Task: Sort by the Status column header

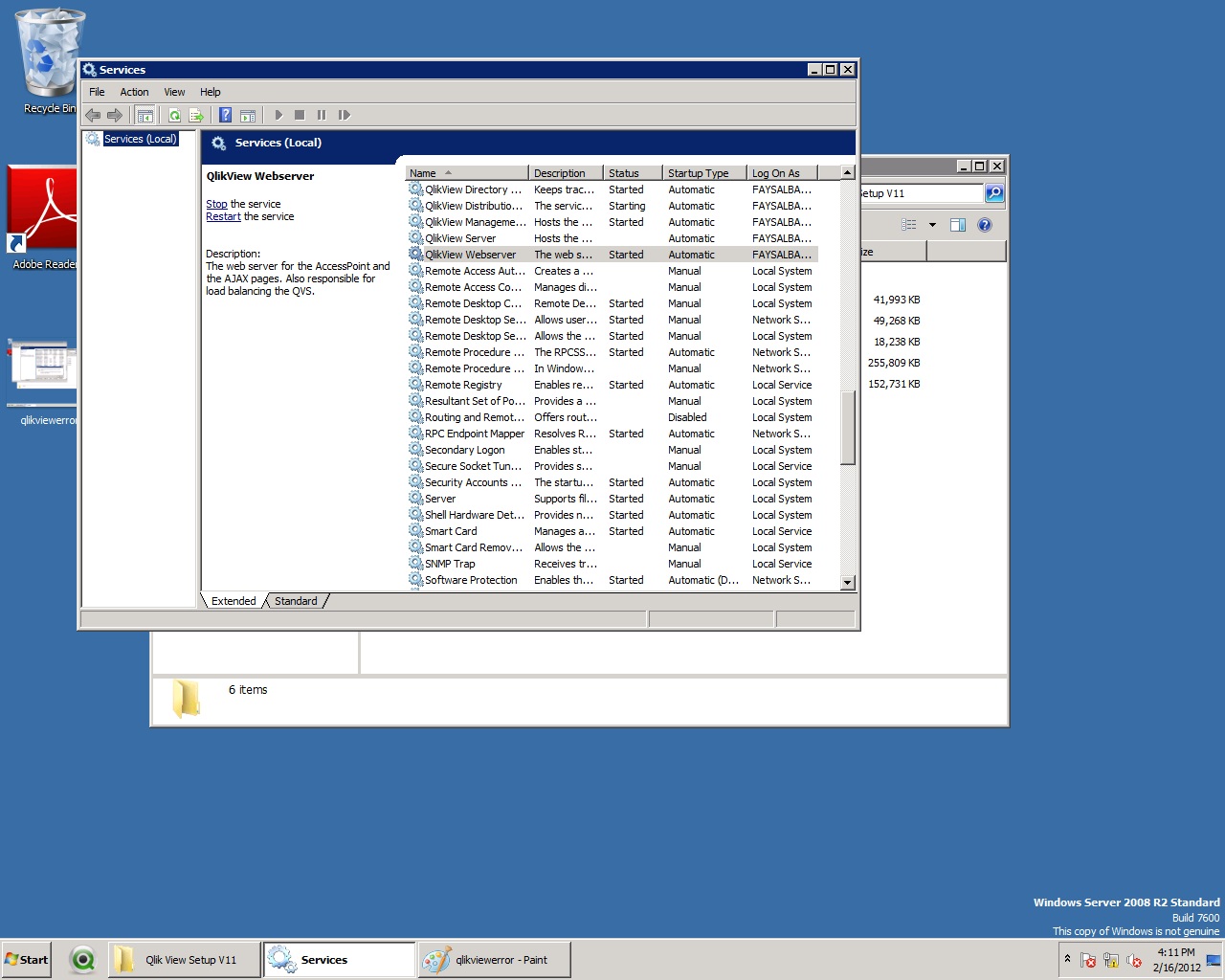Action: click(x=633, y=173)
